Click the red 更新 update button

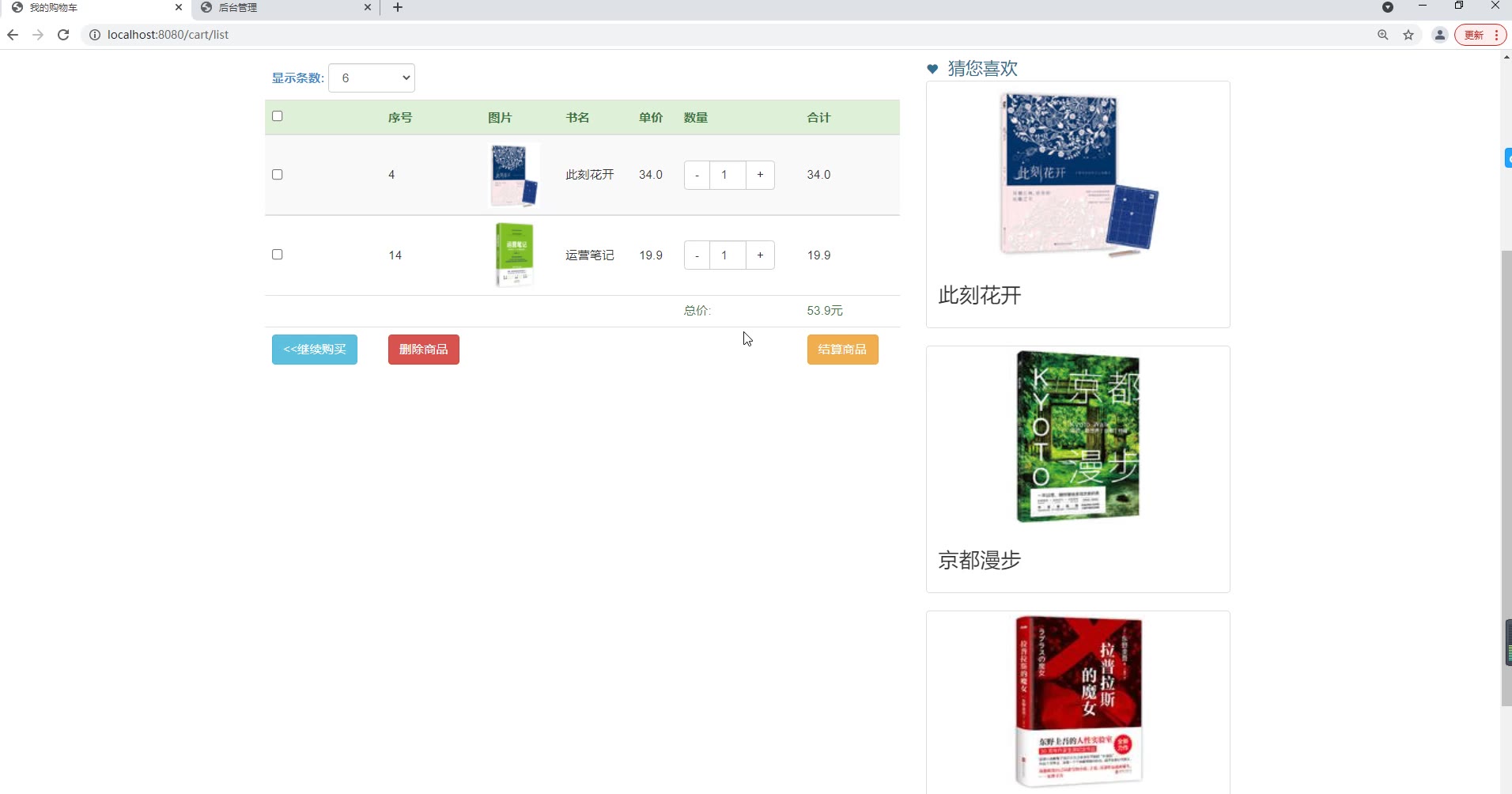tap(1480, 35)
